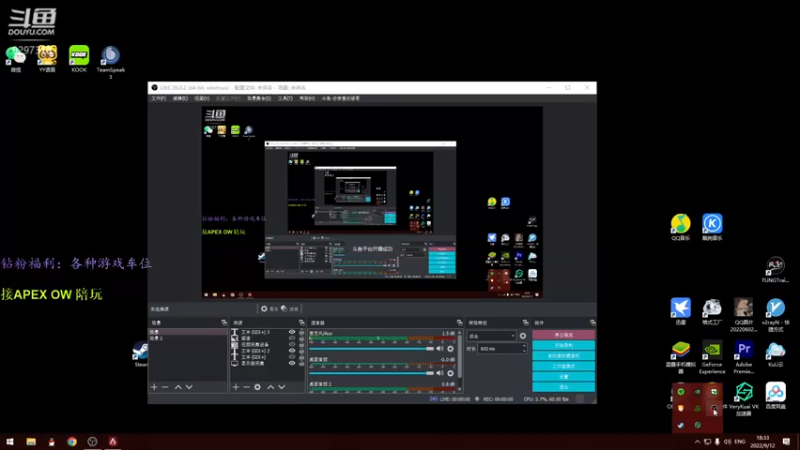Remove the selected scene with the minus icon

point(165,387)
